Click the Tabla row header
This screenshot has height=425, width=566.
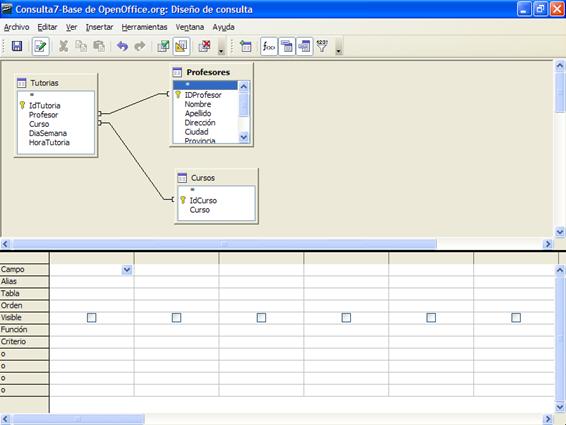[x=24, y=294]
